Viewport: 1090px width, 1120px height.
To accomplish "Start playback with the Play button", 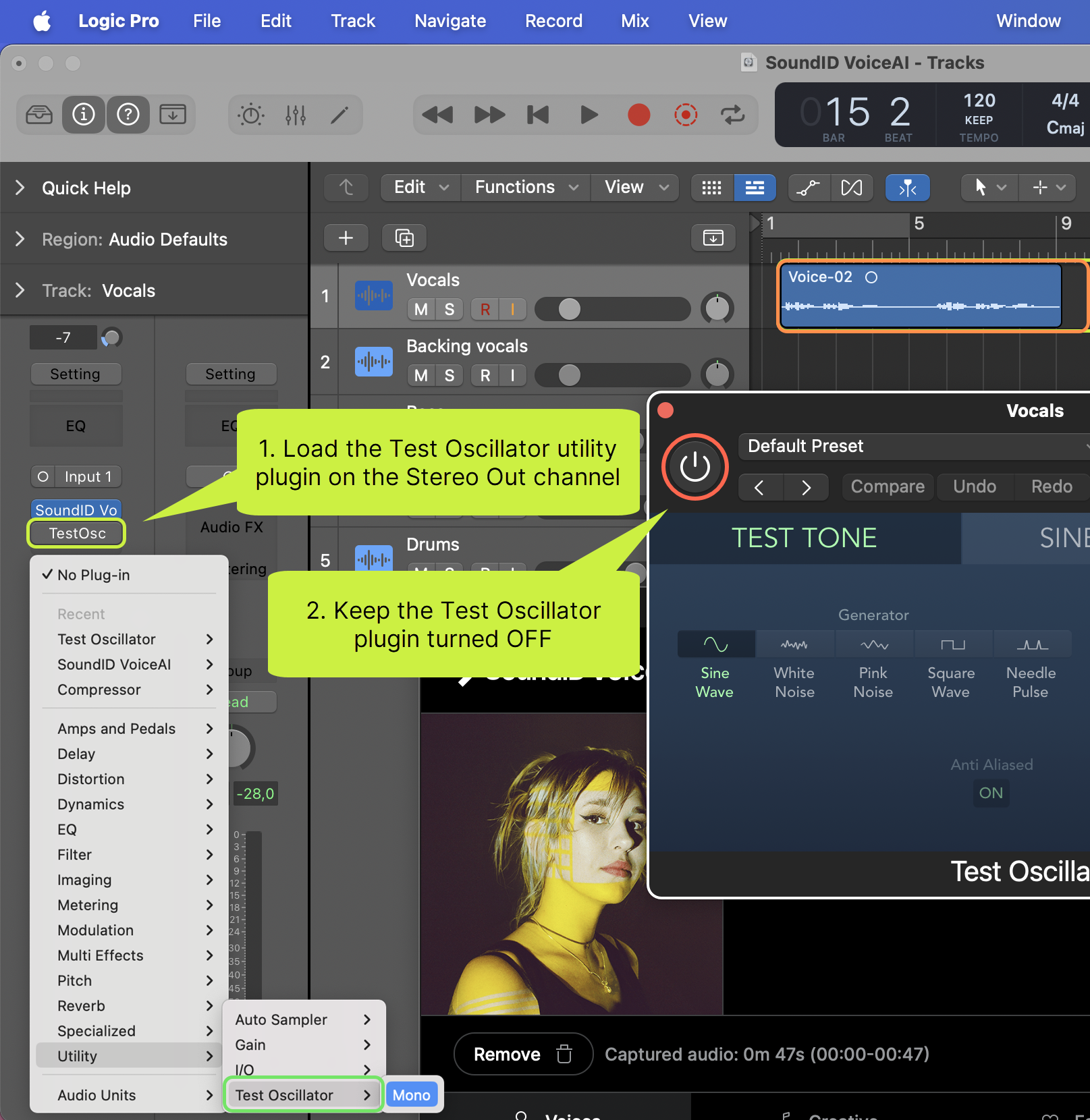I will click(x=589, y=115).
